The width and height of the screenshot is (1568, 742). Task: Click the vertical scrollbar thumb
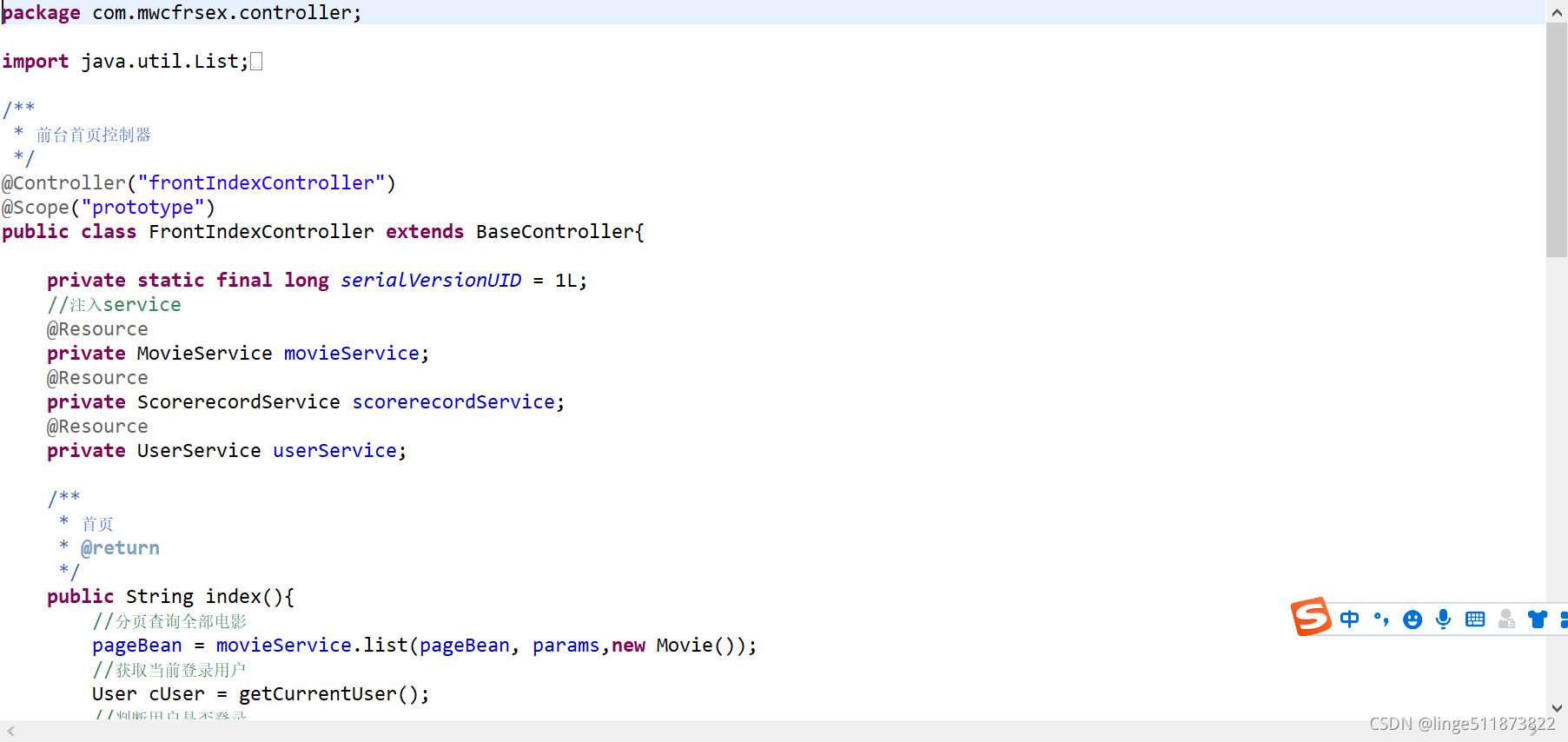point(1557,141)
